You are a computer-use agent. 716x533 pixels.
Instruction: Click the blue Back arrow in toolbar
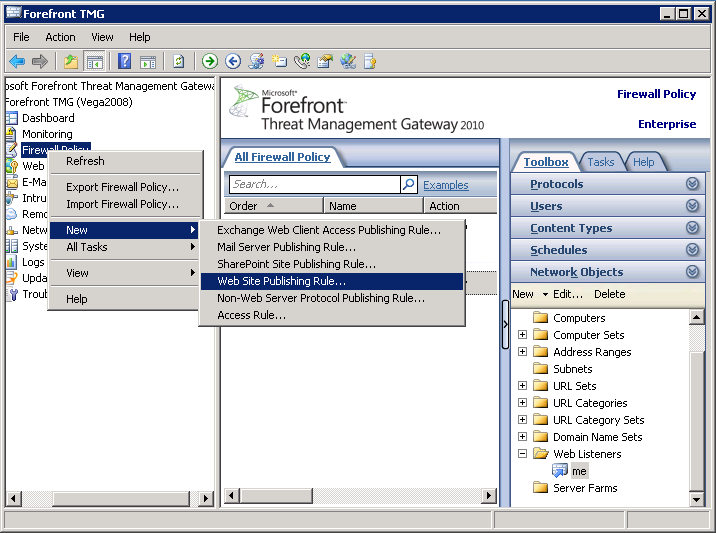click(17, 61)
